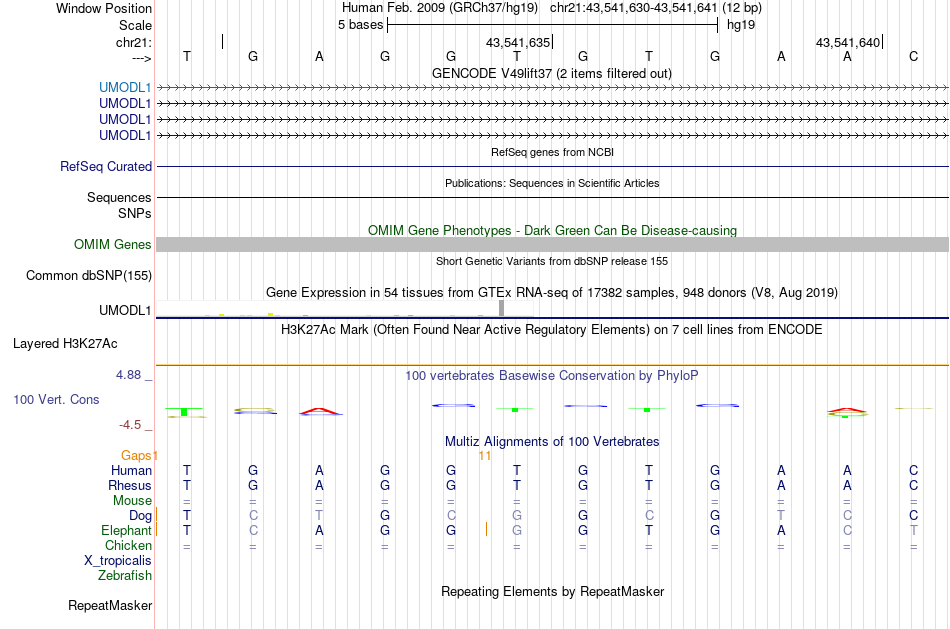Click Short Genetic Variants from dbSNP title
This screenshot has height=629, width=950.
[552, 261]
